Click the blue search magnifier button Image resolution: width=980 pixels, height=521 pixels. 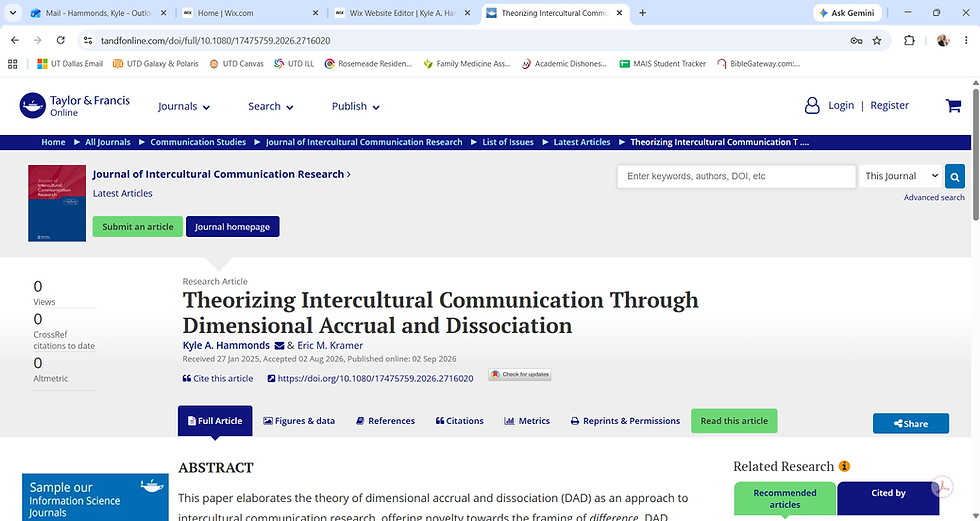[954, 176]
